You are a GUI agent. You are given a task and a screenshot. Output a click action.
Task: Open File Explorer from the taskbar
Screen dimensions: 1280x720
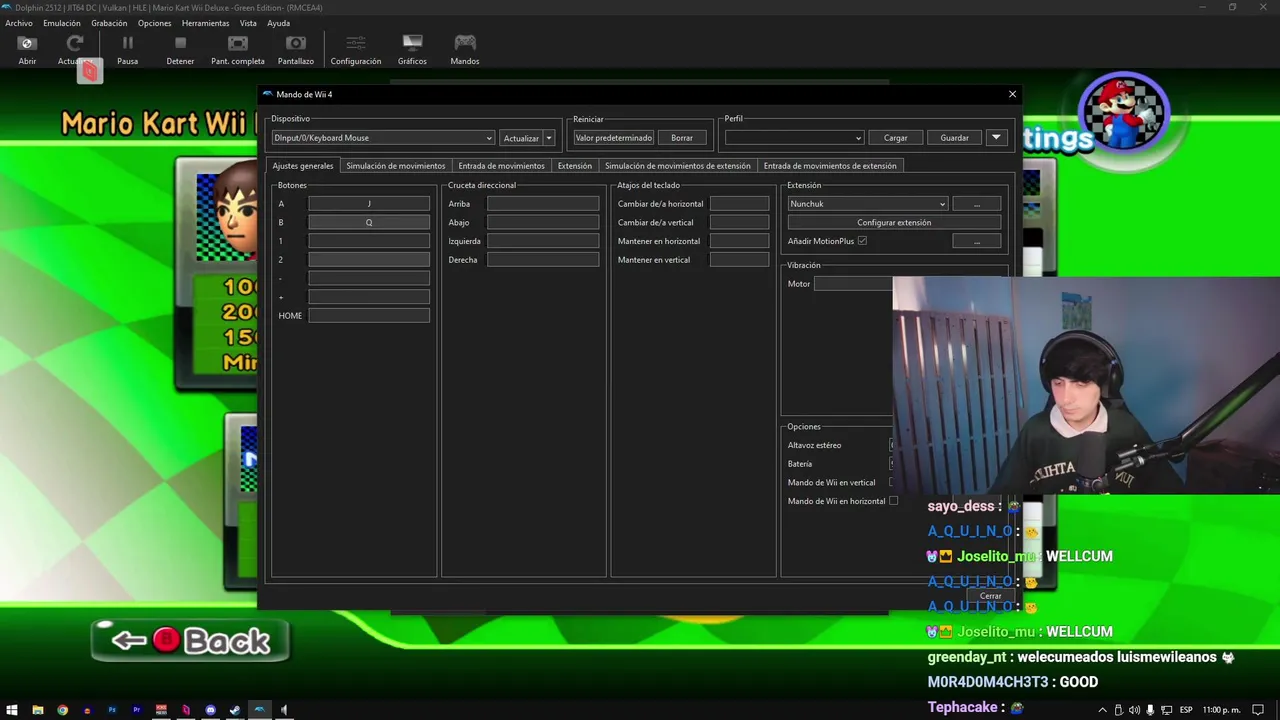click(x=37, y=710)
